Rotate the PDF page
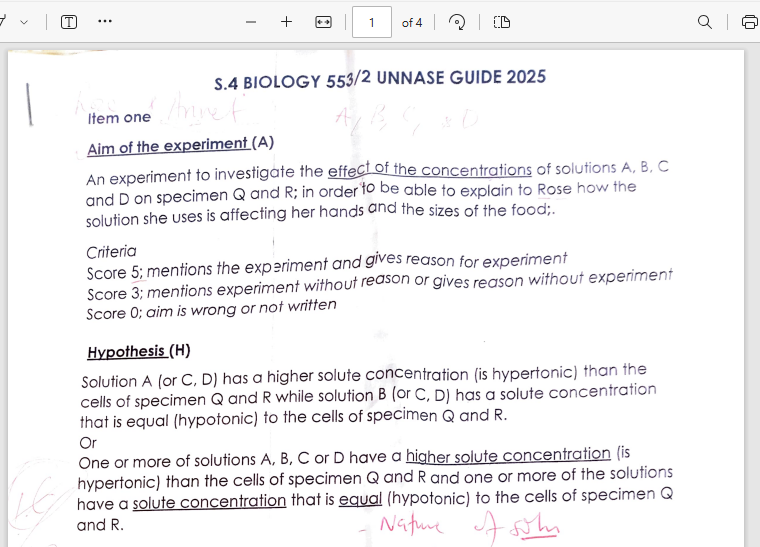The height and width of the screenshot is (547, 760). coord(457,22)
